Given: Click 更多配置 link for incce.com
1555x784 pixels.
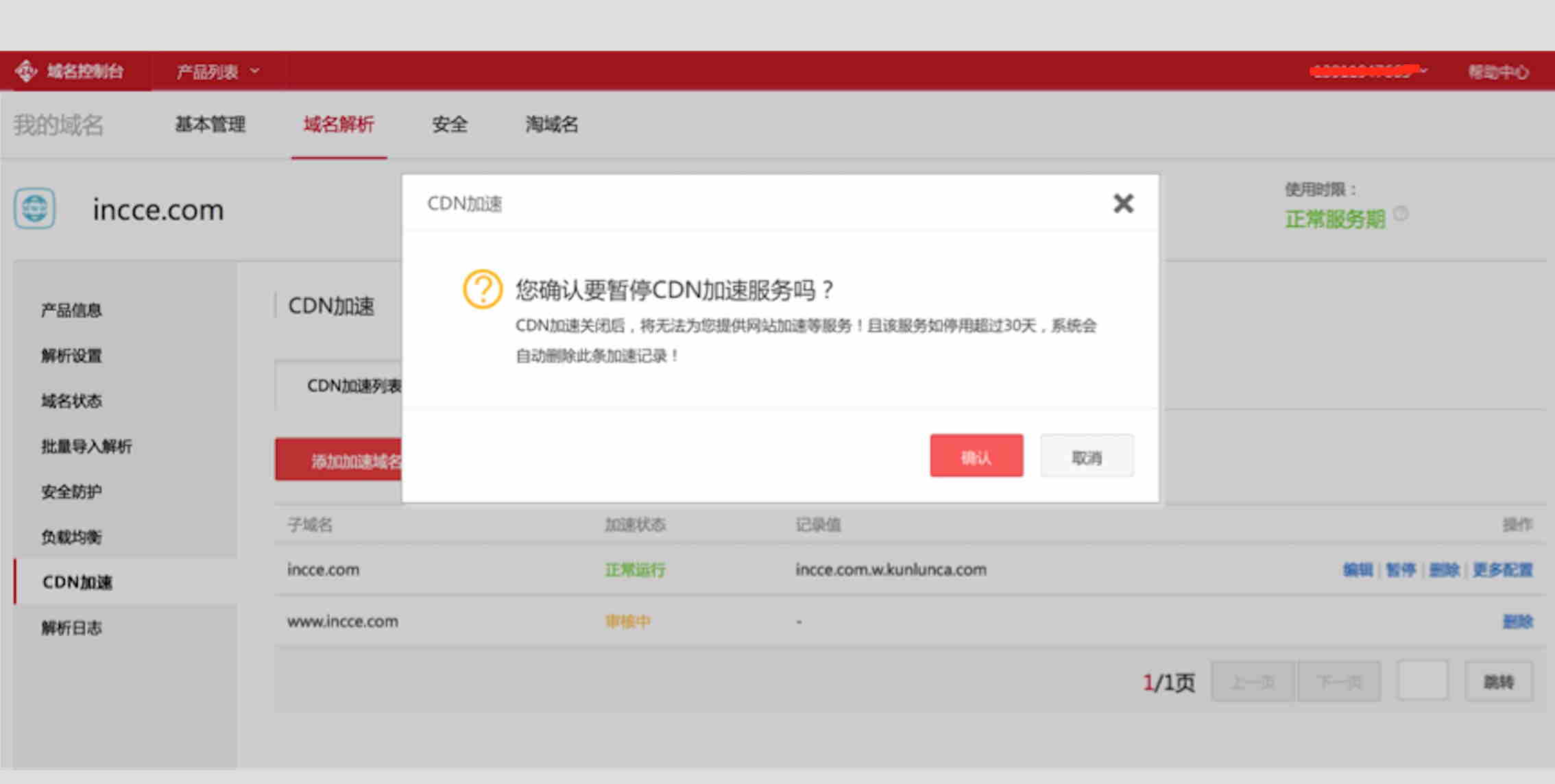Looking at the screenshot, I should coord(1502,569).
